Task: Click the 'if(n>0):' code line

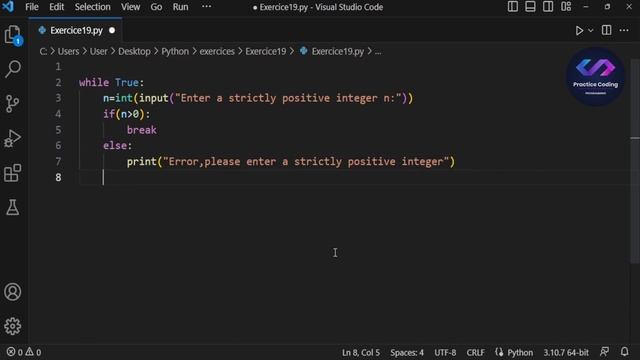Action: (x=126, y=114)
